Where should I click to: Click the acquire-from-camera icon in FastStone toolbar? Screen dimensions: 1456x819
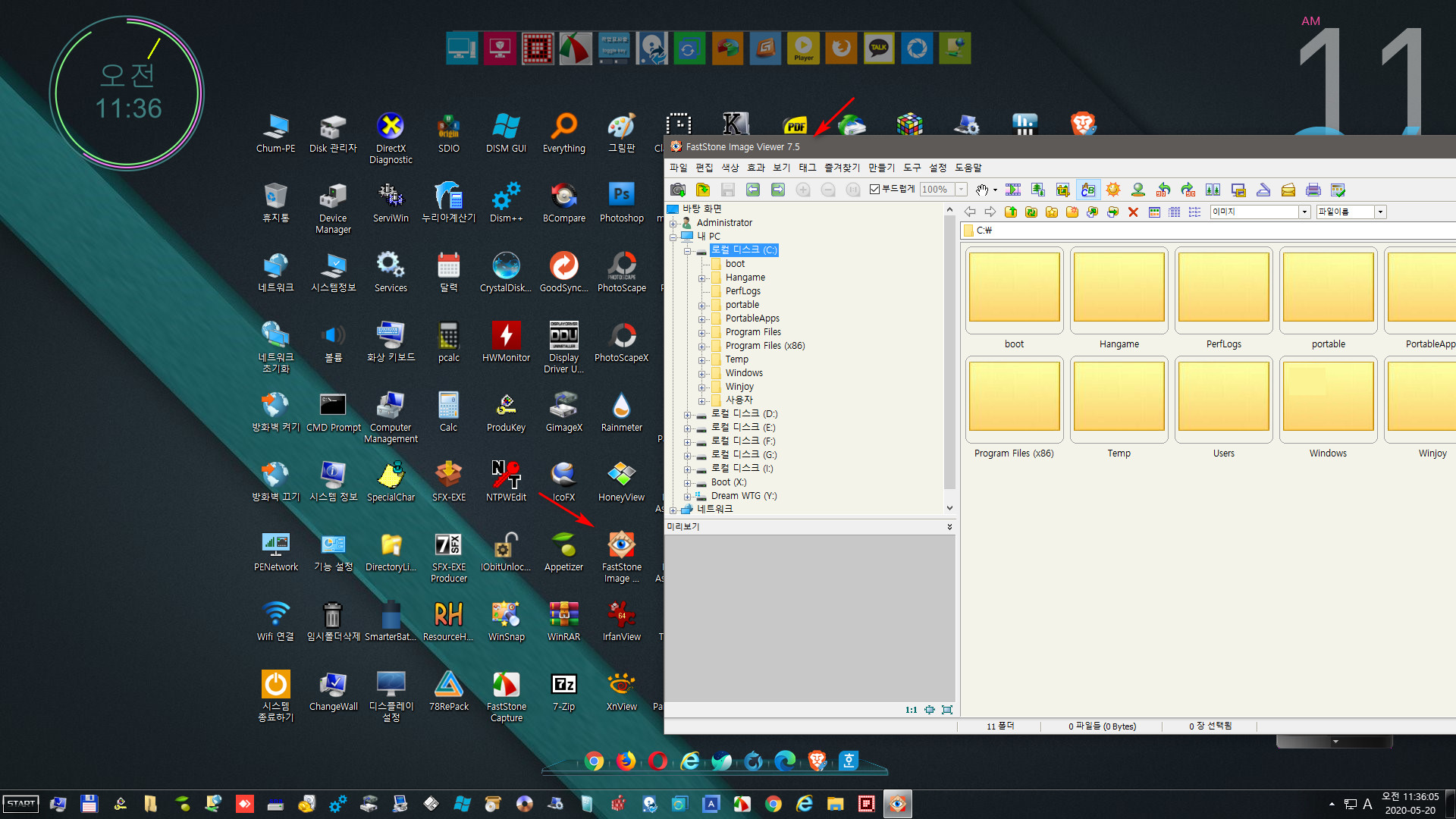[x=678, y=190]
